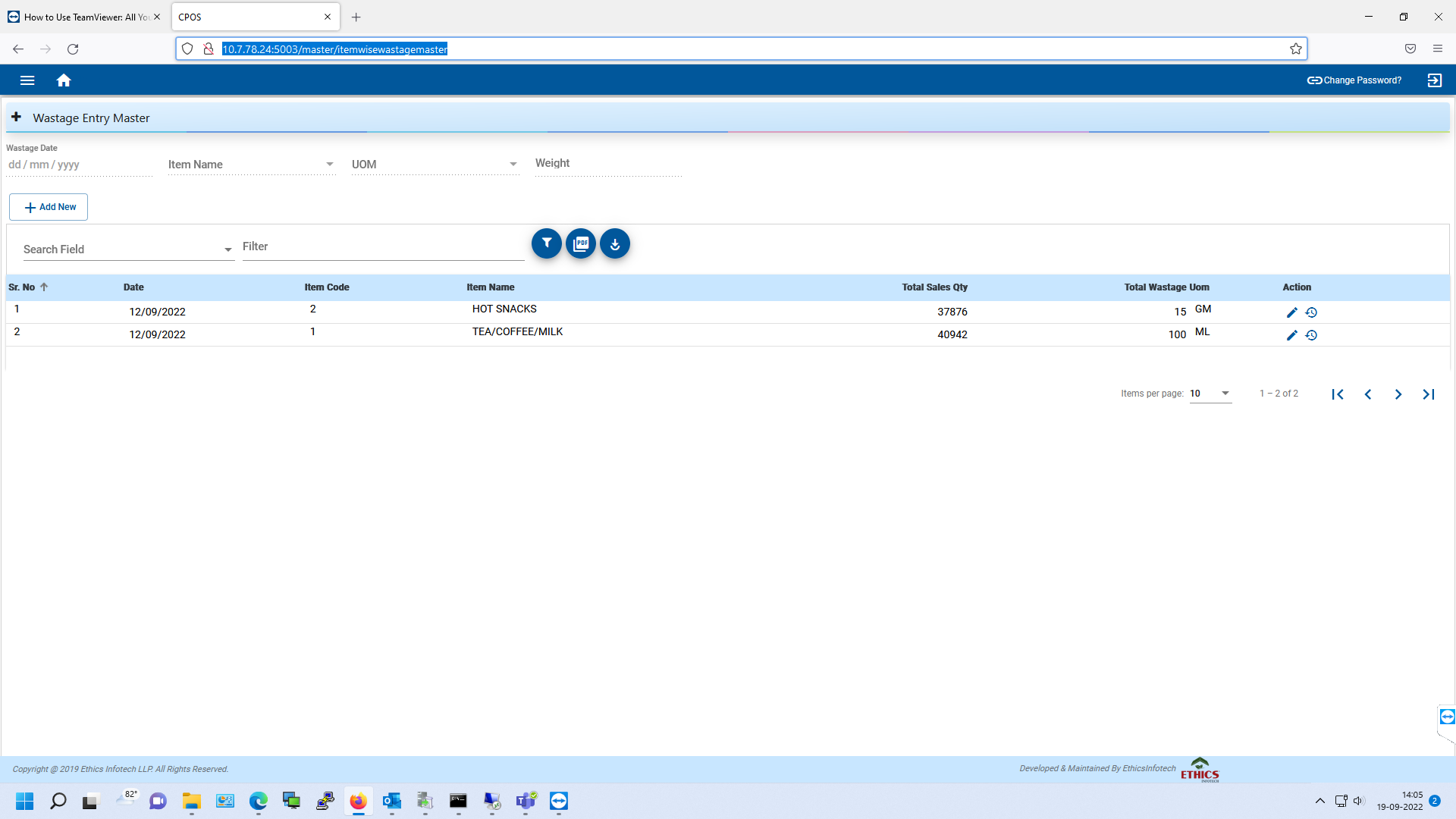Export the table as PDF
The height and width of the screenshot is (819, 1456).
(581, 243)
